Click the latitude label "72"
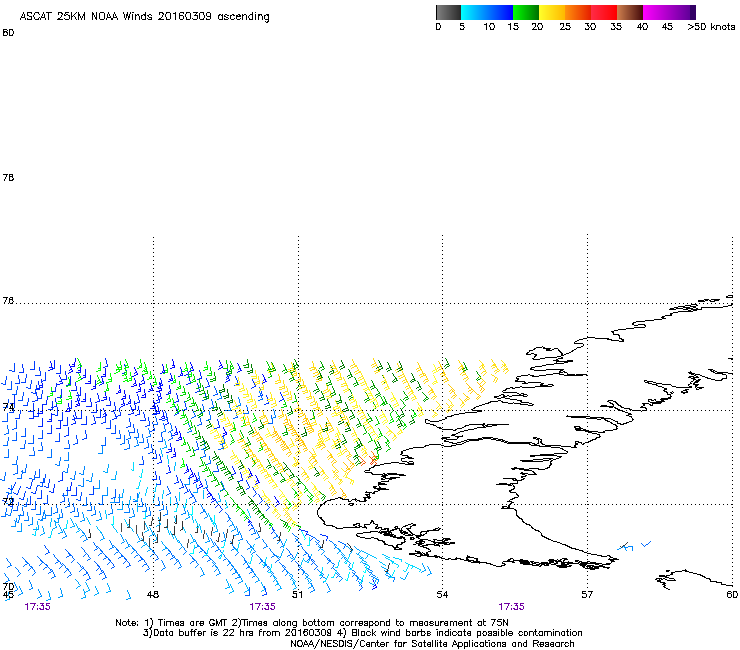This screenshot has height=650, width=740. click(8, 501)
